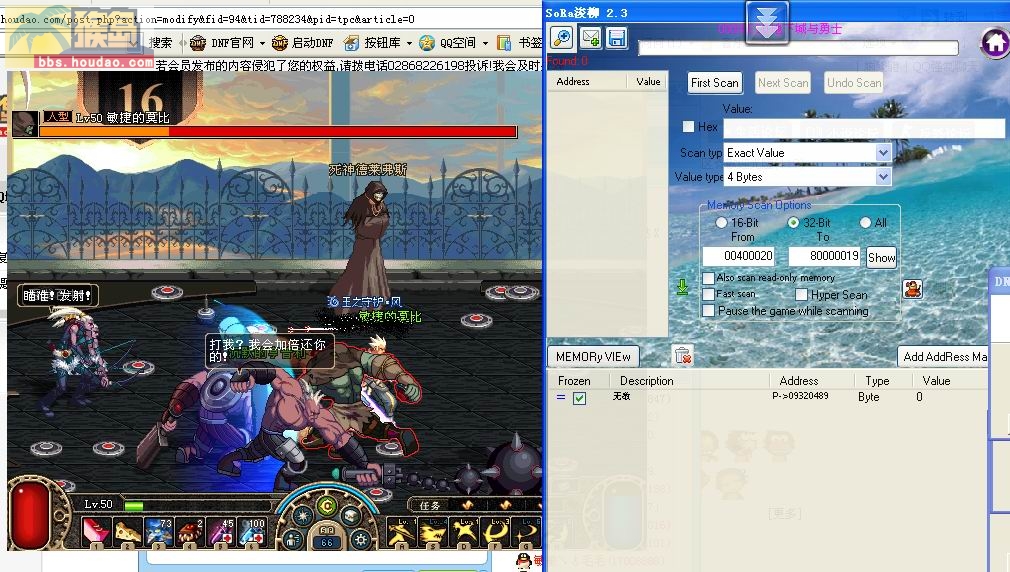1010x572 pixels.
Task: Click Add AddRess Manually button
Action: tap(943, 356)
